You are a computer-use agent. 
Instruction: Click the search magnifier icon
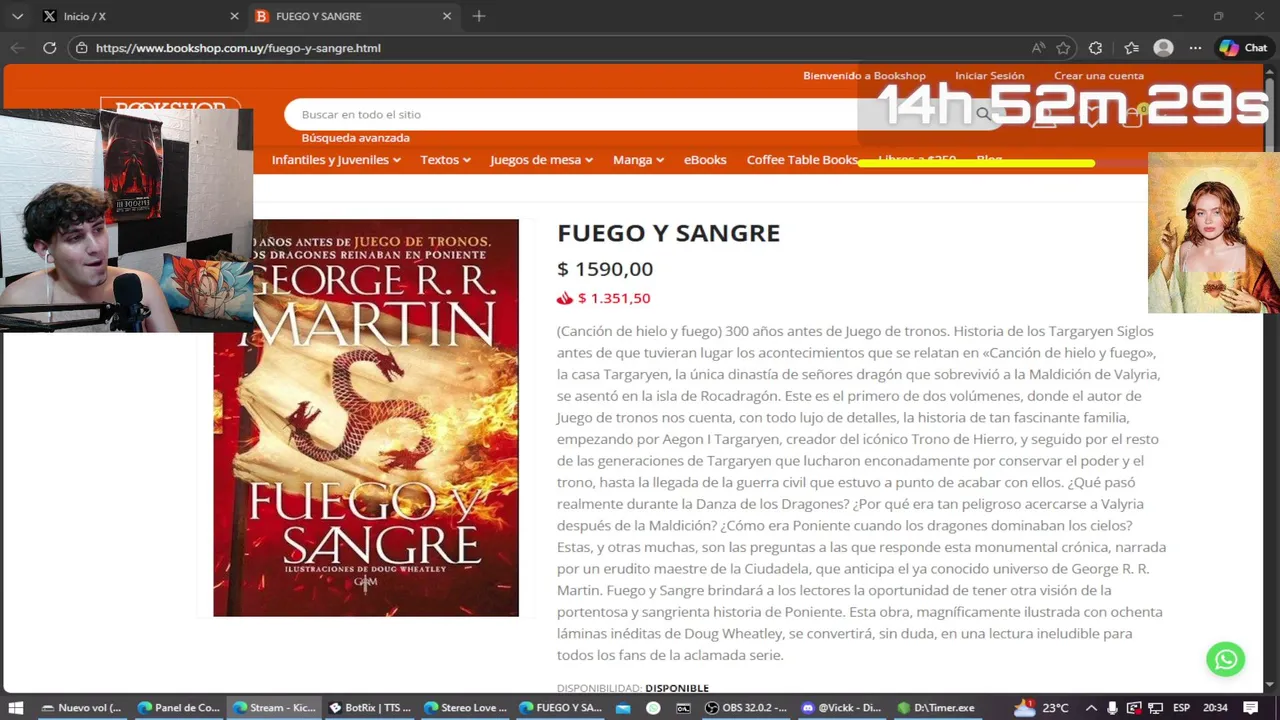tap(984, 115)
